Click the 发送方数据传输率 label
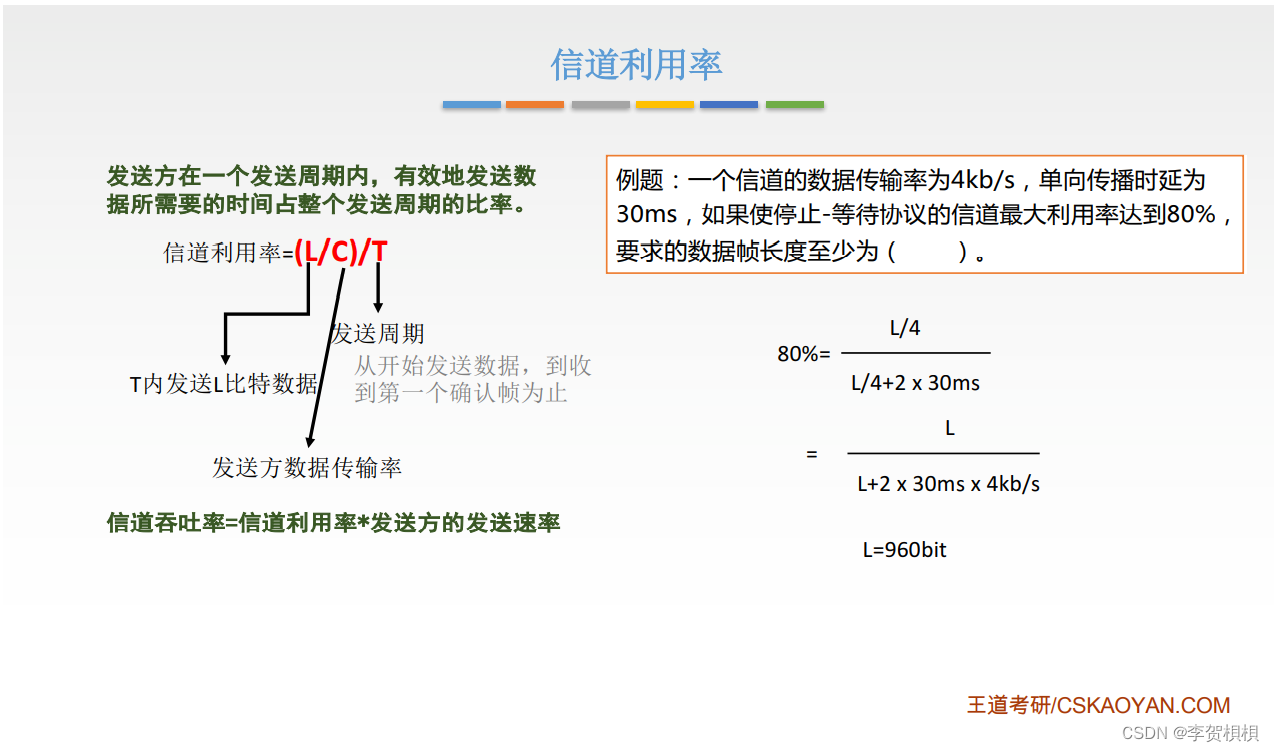1274x752 pixels. pos(307,467)
